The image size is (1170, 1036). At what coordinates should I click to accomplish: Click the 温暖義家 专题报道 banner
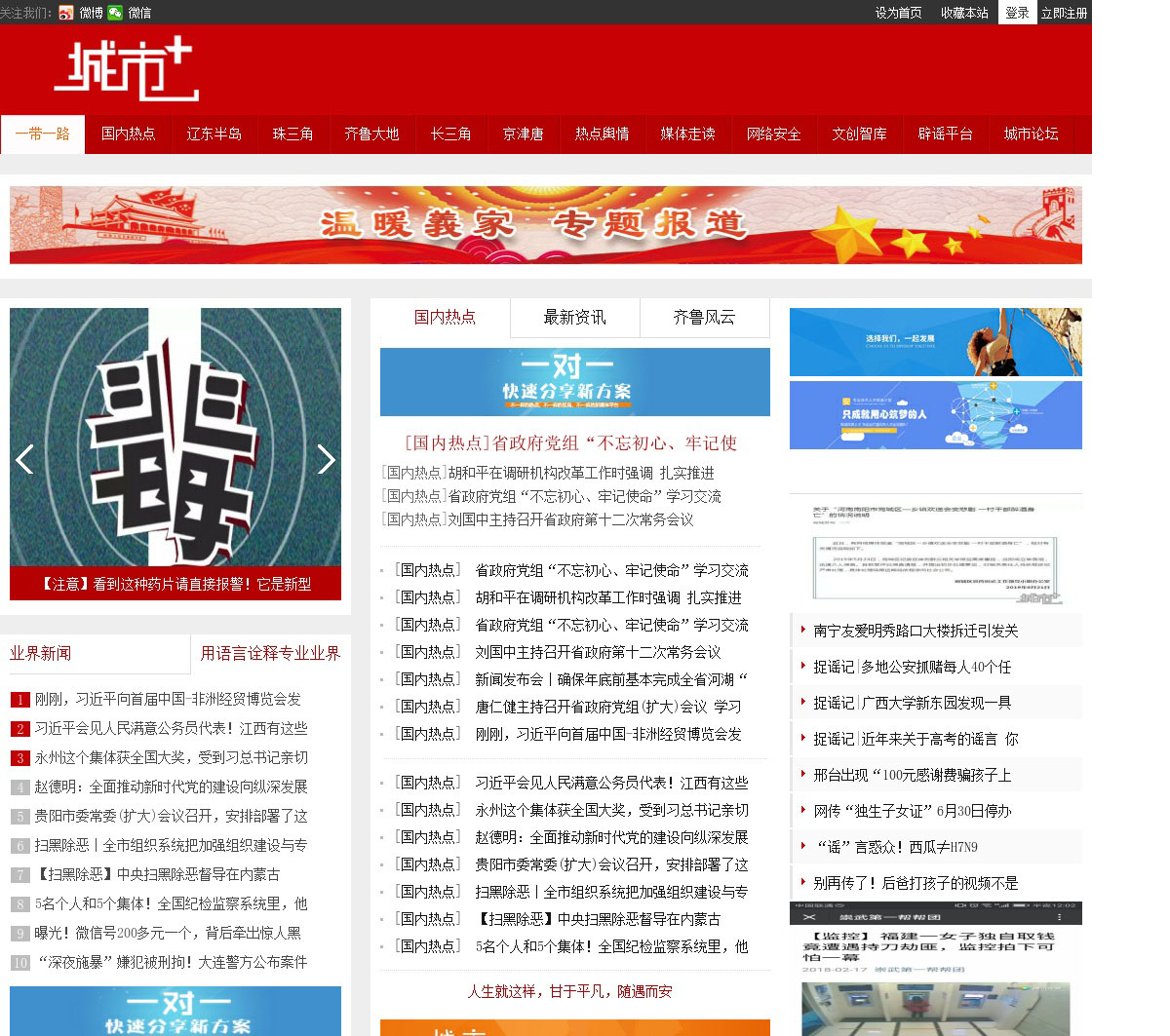(546, 225)
